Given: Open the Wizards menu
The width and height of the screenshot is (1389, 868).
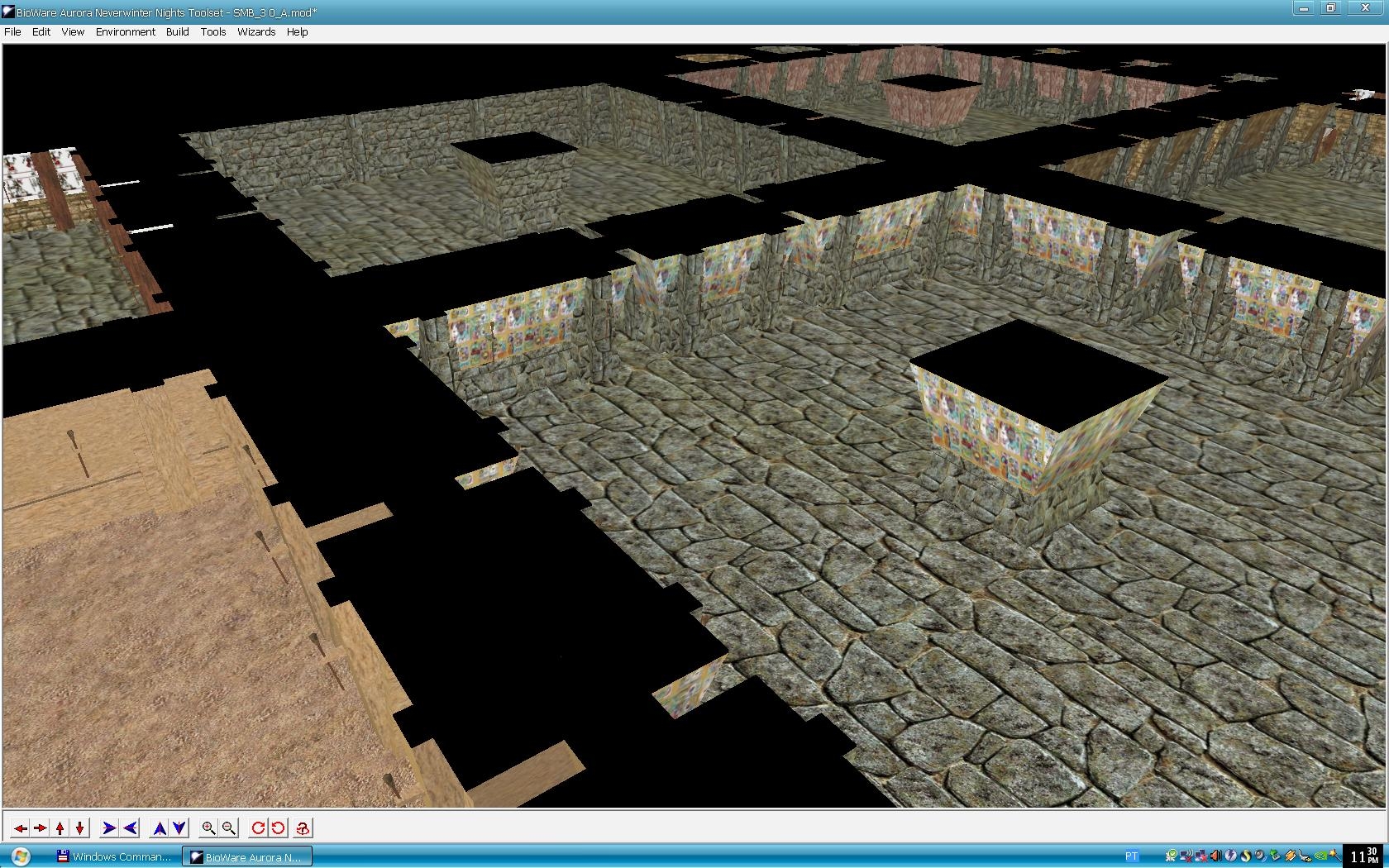Looking at the screenshot, I should pos(256,31).
